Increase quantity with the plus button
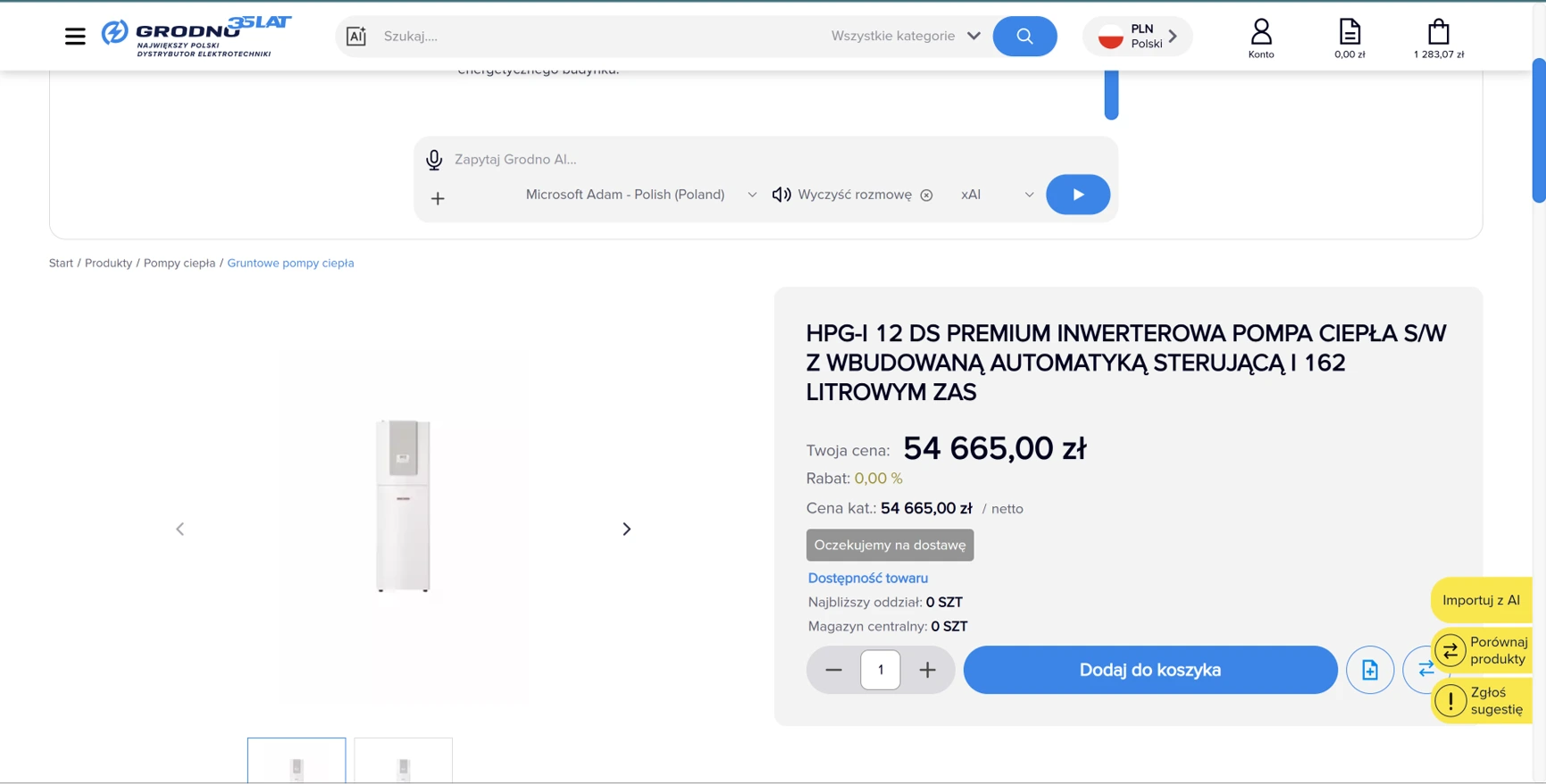This screenshot has width=1546, height=784. click(x=927, y=670)
